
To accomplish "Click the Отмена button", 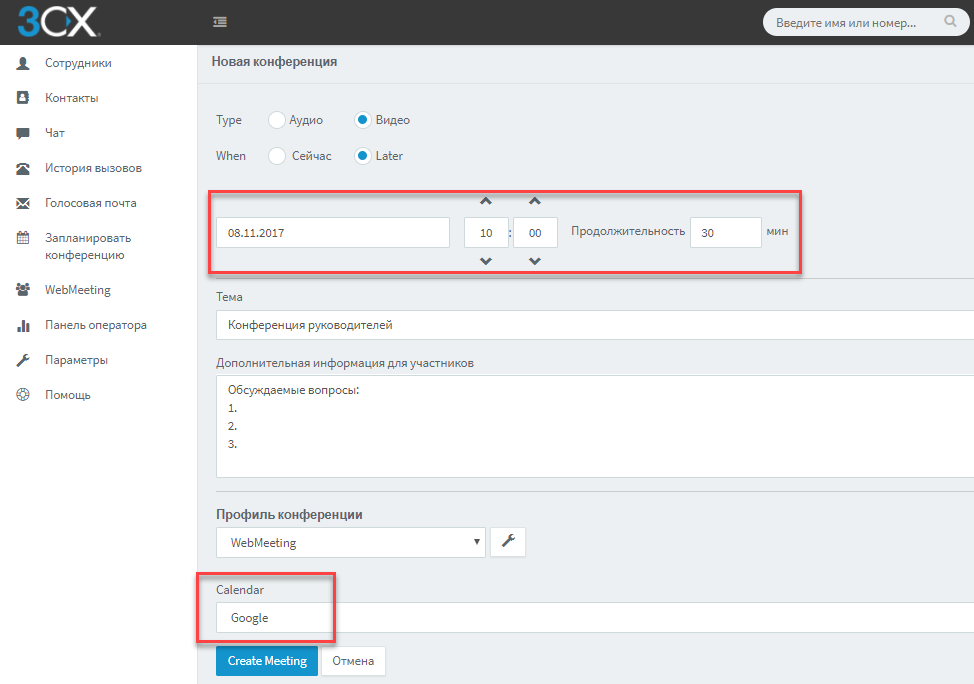I will click(353, 660).
